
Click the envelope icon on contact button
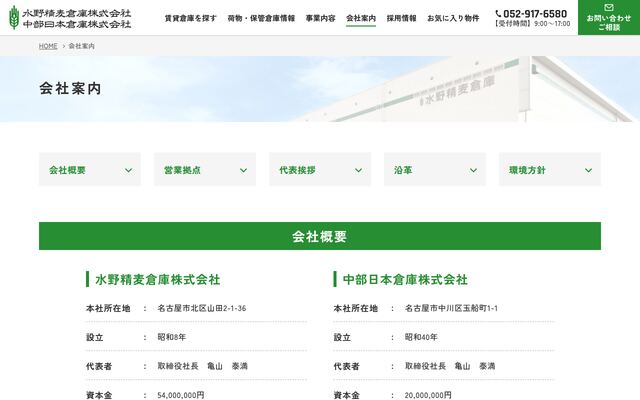[x=609, y=7]
